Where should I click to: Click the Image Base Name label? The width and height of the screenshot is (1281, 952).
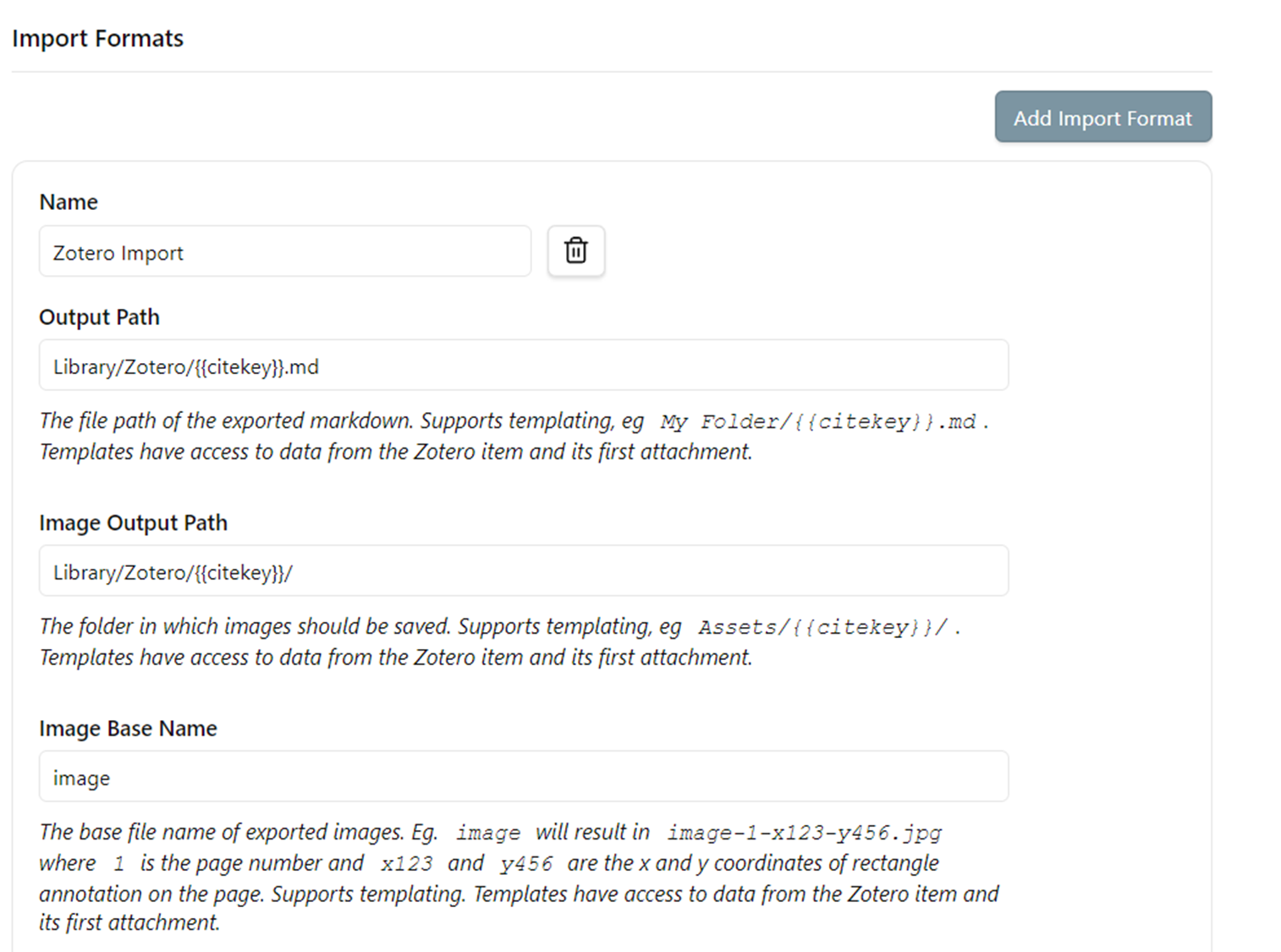tap(128, 729)
